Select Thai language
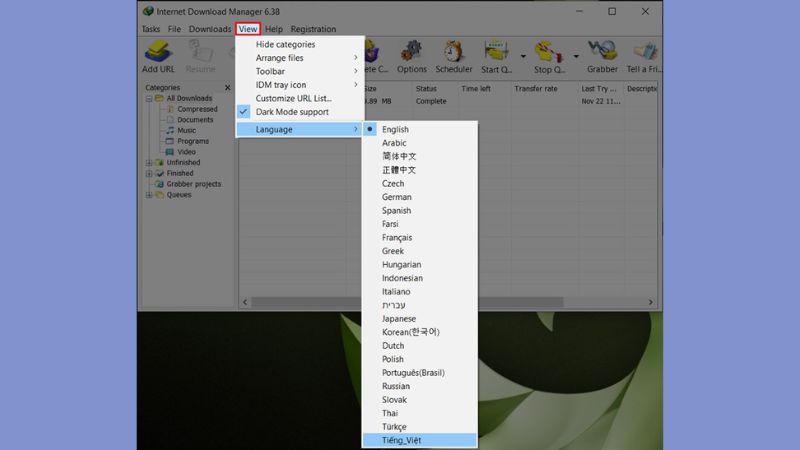Viewport: 800px width, 450px height. tap(420, 413)
